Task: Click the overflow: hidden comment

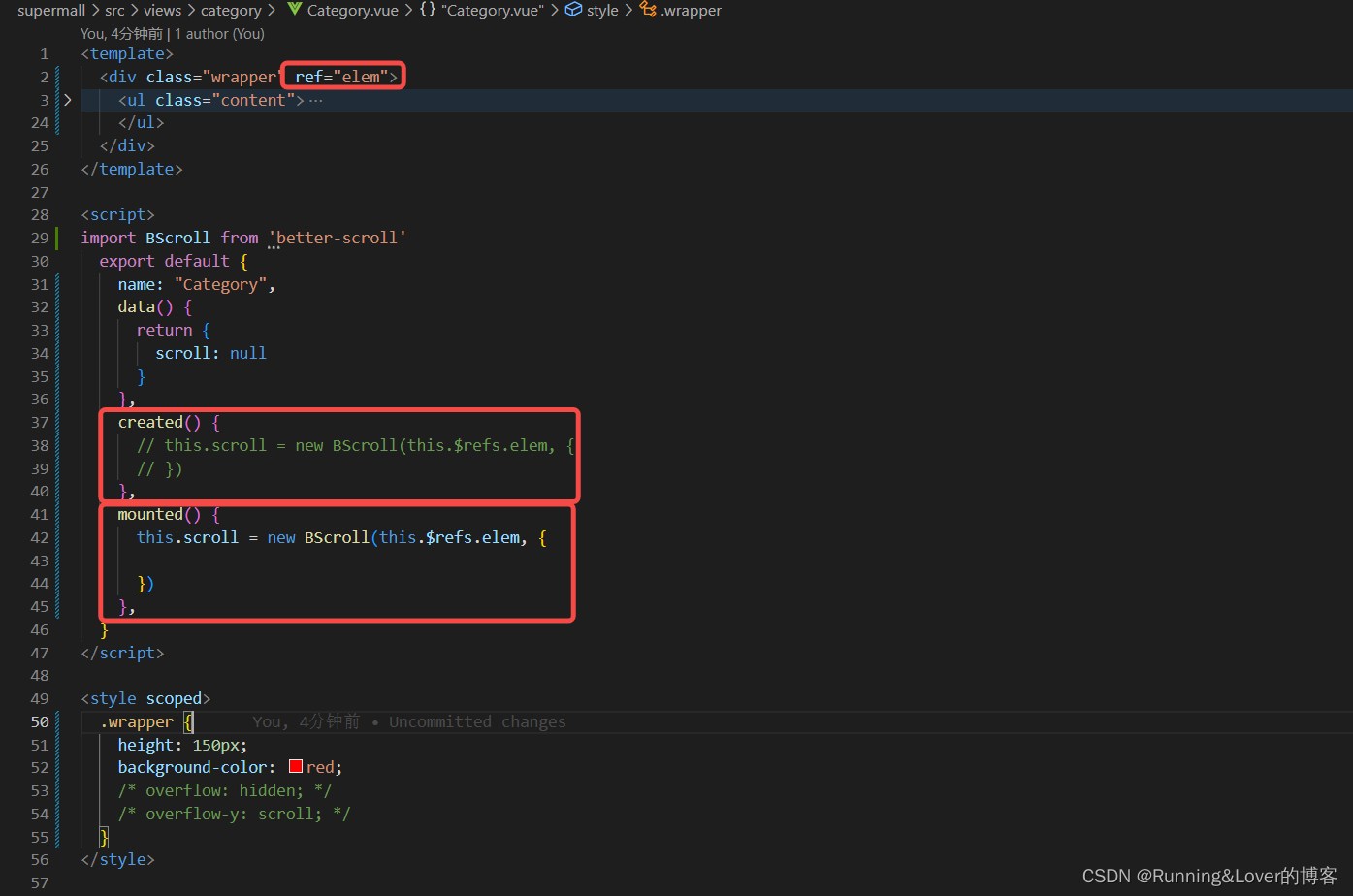Action: [225, 790]
